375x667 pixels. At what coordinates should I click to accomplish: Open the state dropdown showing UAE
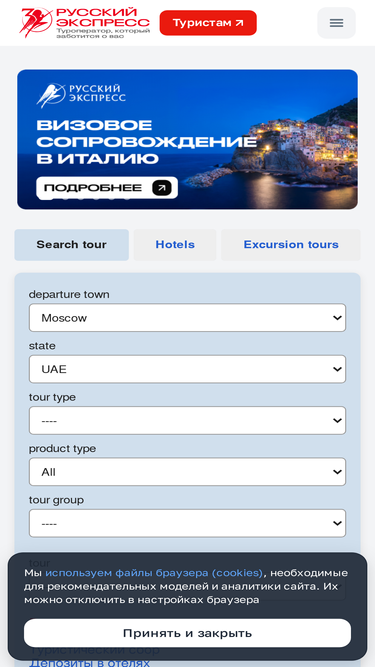(187, 369)
